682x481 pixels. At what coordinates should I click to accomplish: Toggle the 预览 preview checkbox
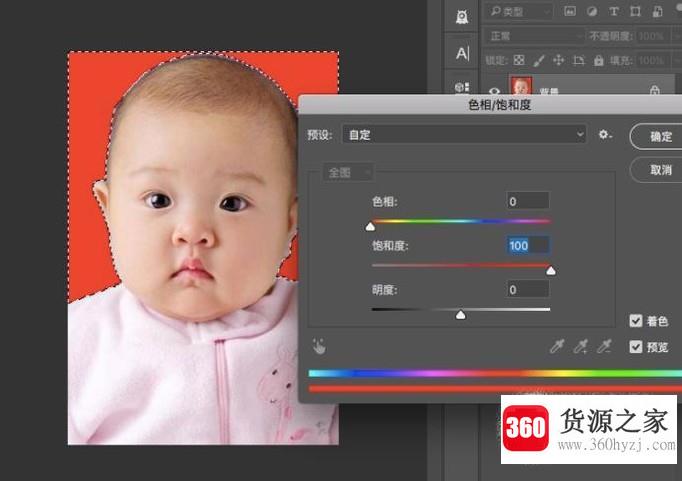pos(636,347)
